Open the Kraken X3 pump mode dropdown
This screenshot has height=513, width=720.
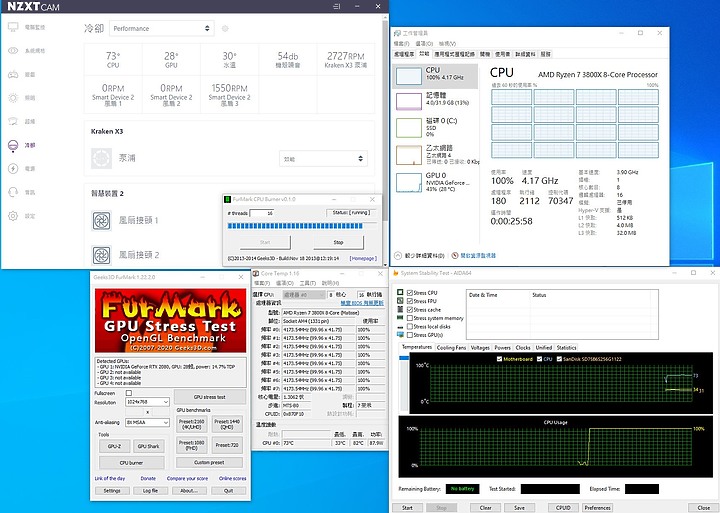pos(323,159)
